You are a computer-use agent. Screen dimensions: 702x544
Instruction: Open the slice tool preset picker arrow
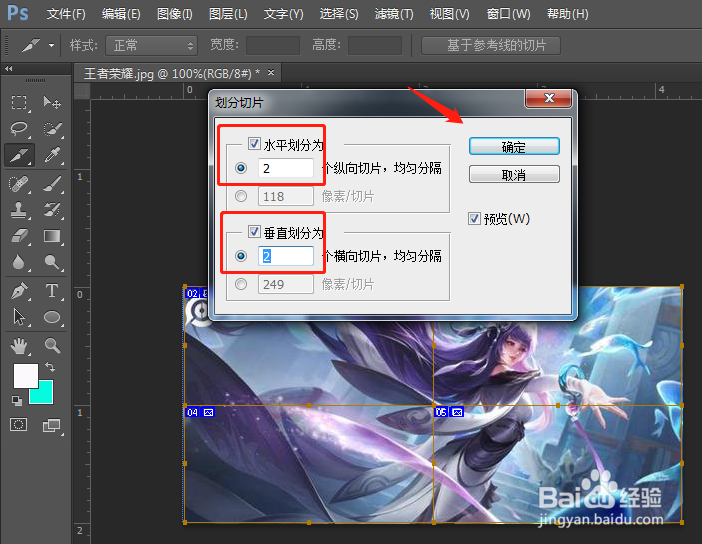52,45
